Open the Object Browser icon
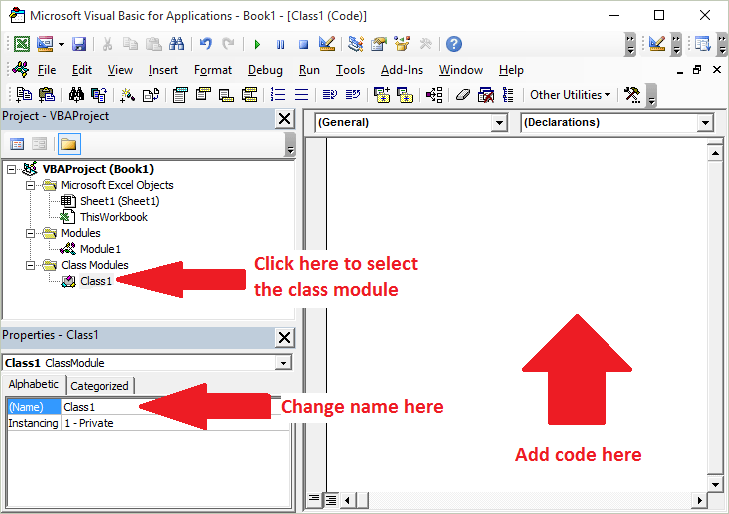 coord(402,44)
